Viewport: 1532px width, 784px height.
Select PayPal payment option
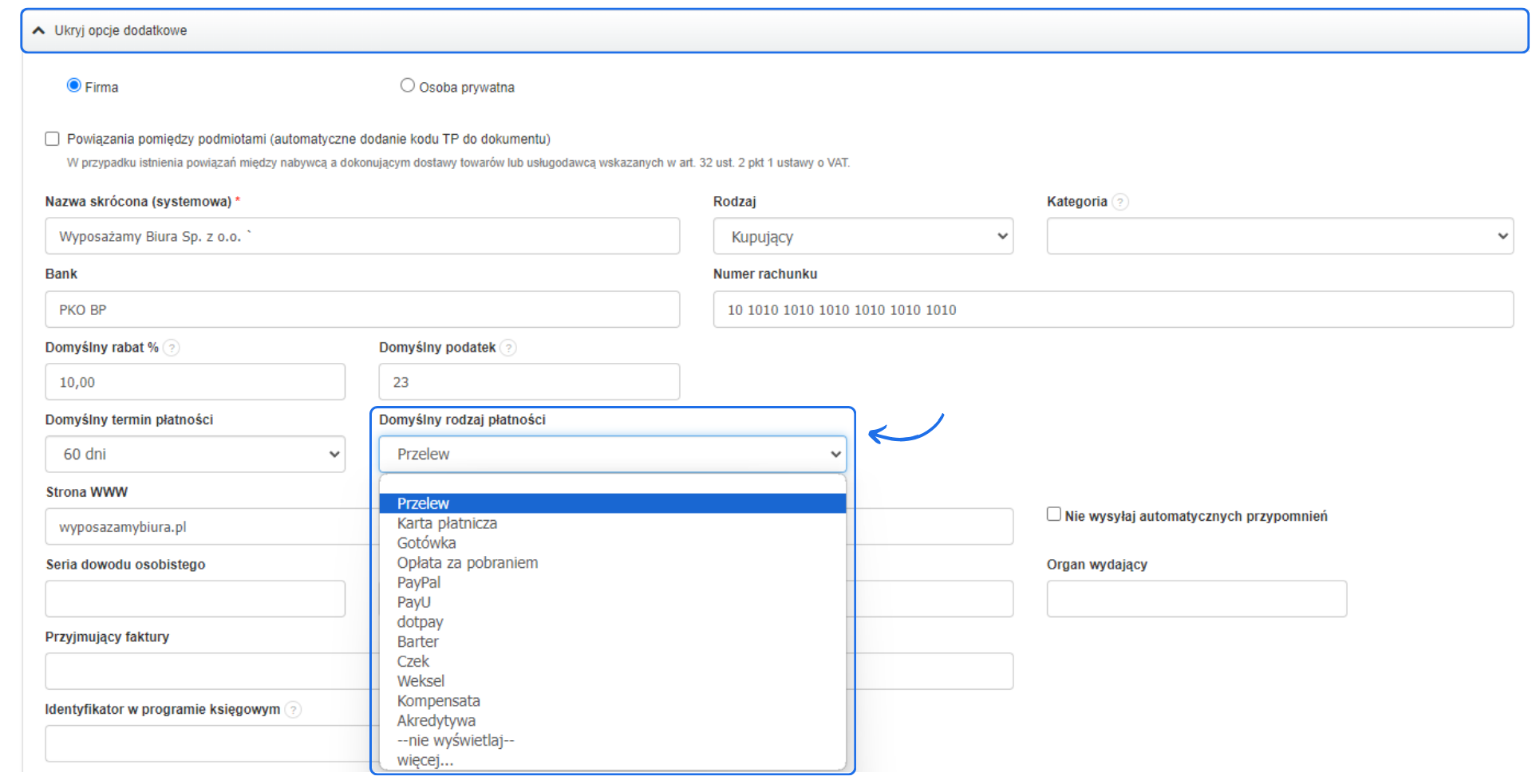[419, 582]
